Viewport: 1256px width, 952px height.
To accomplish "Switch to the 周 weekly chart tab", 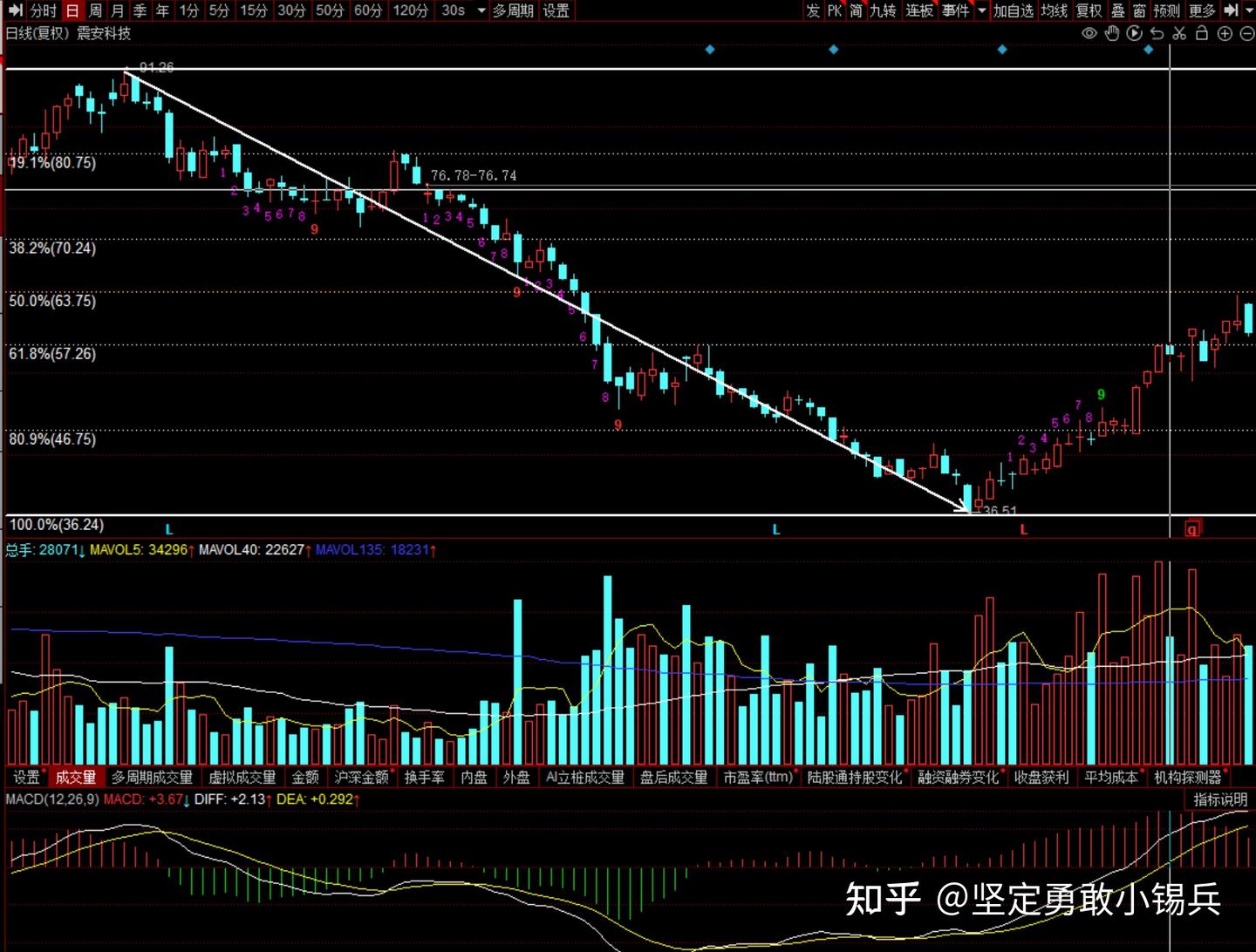I will coord(94,11).
